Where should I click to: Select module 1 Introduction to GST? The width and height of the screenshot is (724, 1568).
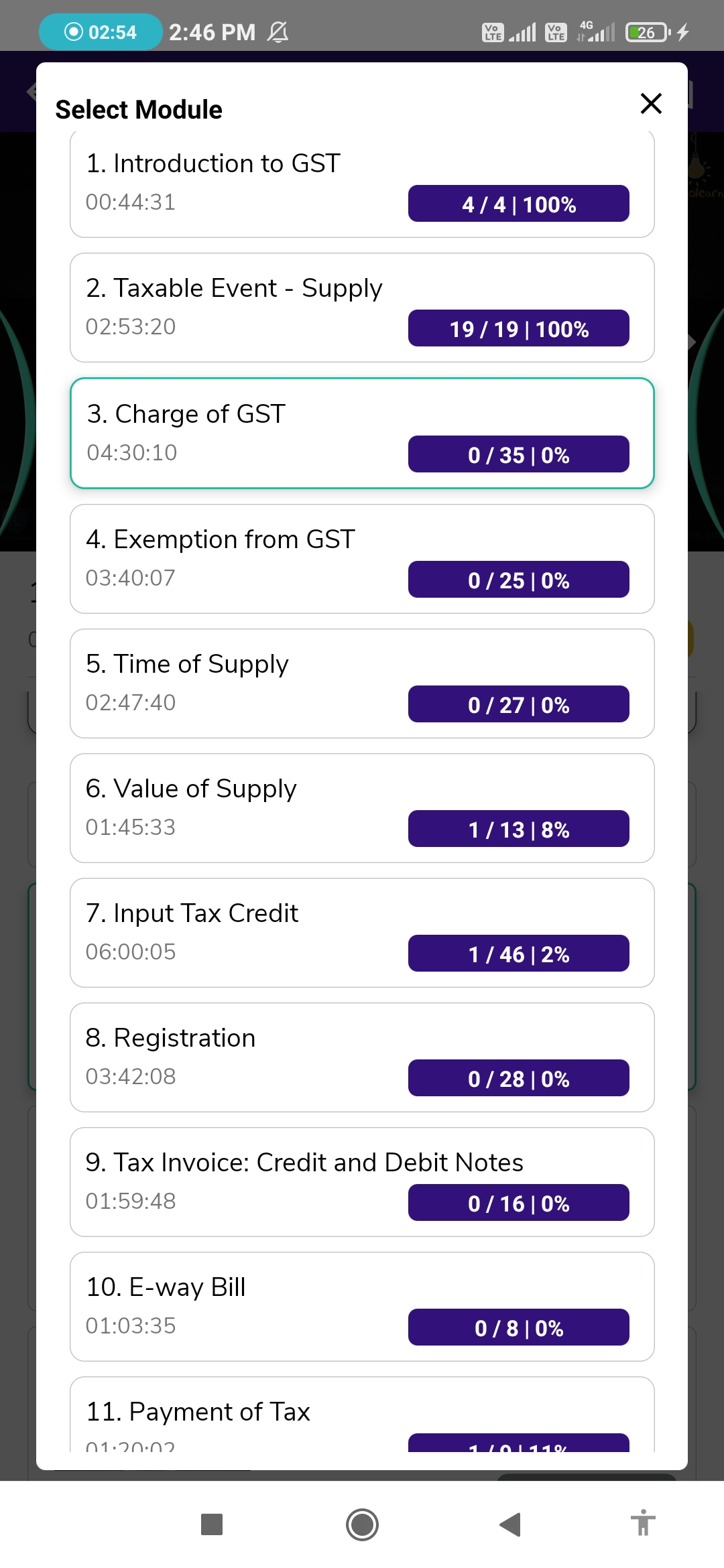[x=362, y=182]
